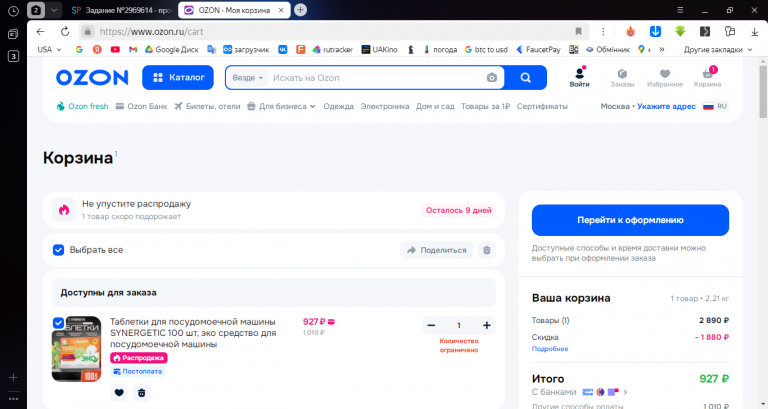768x409 pixels.
Task: Click the Распродажа badge on the product
Action: click(139, 358)
